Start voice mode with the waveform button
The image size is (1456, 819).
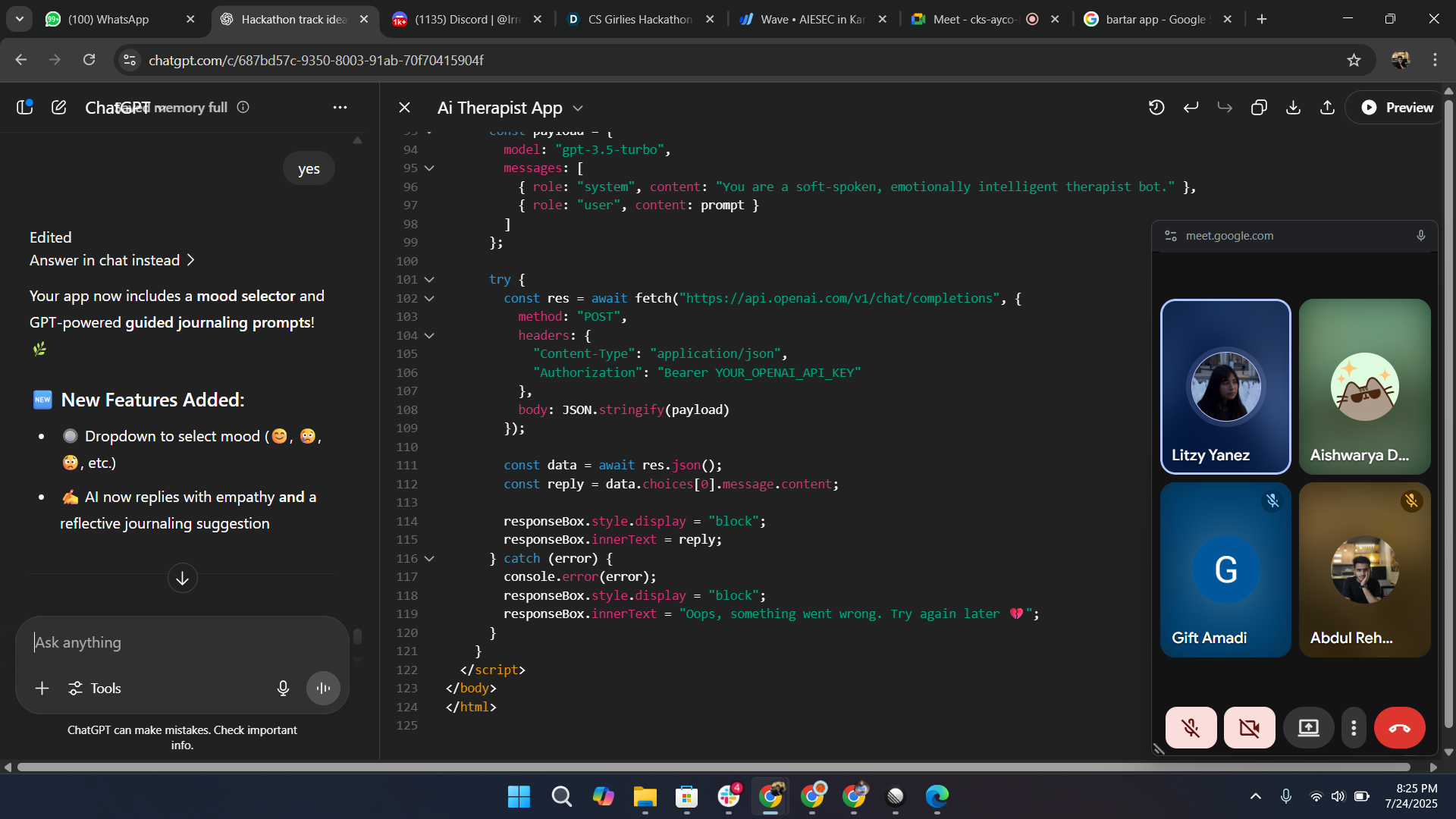tap(323, 688)
